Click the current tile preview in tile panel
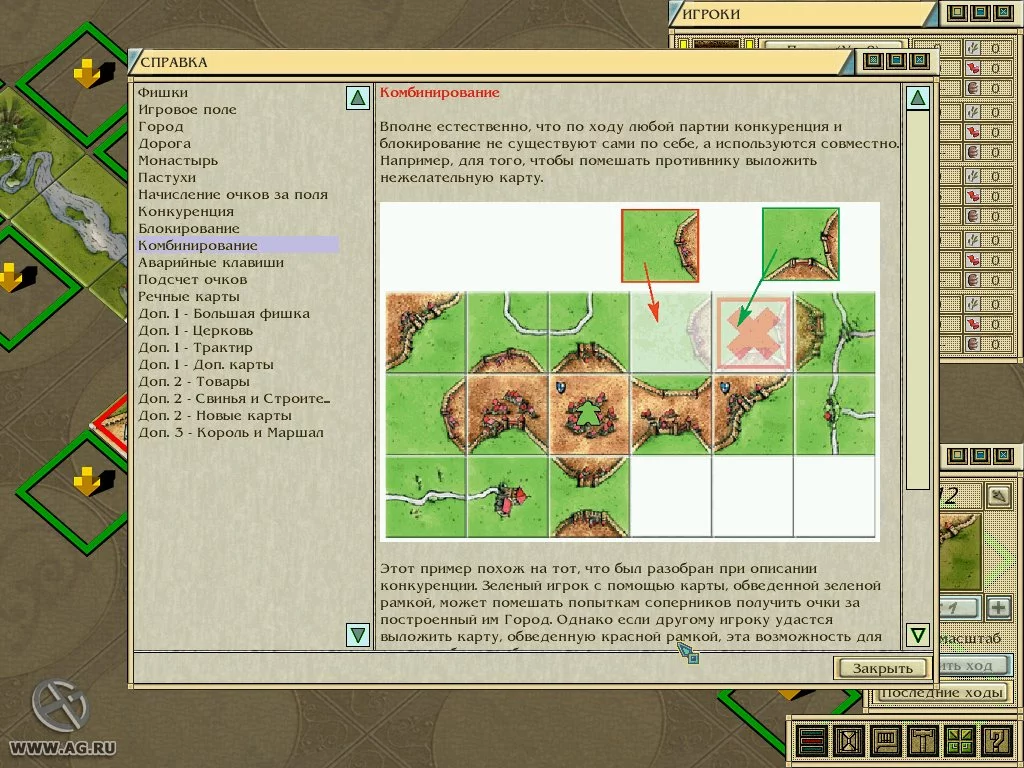The height and width of the screenshot is (768, 1024). pyautogui.click(x=961, y=552)
